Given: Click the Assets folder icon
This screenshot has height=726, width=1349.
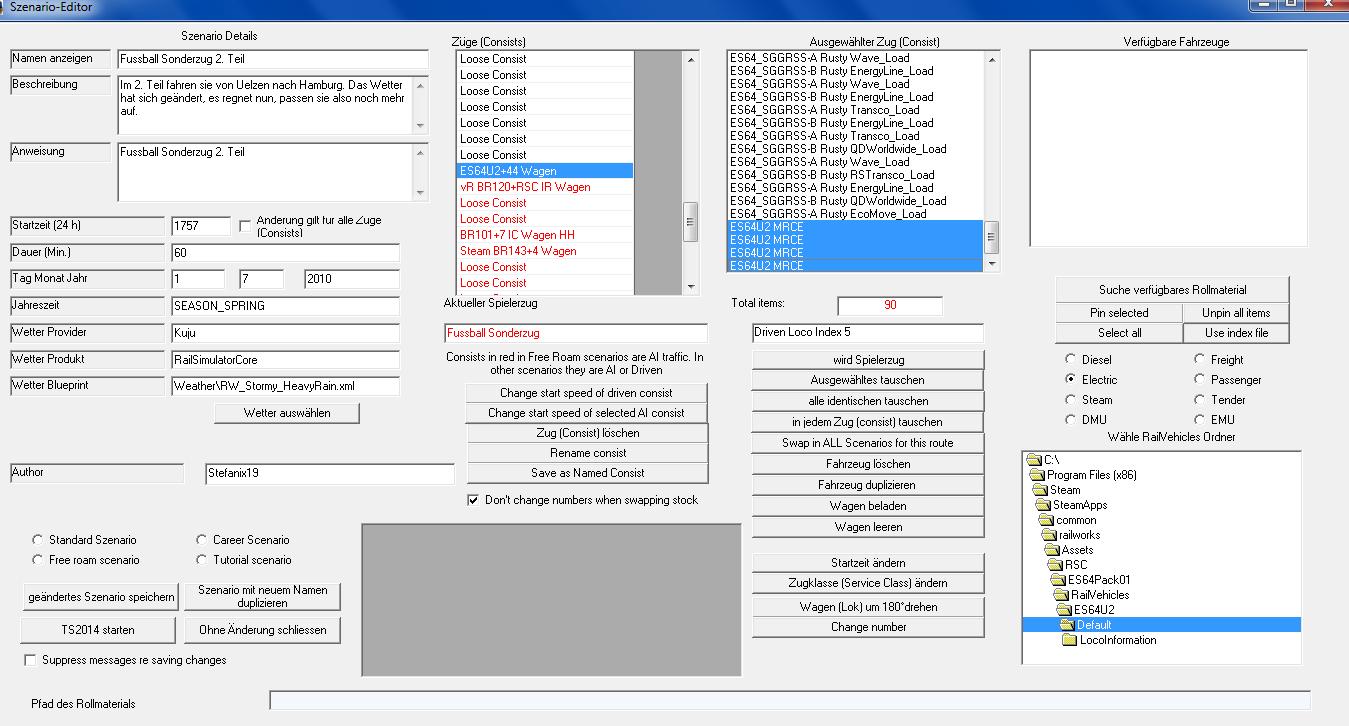Looking at the screenshot, I should pyautogui.click(x=1052, y=550).
